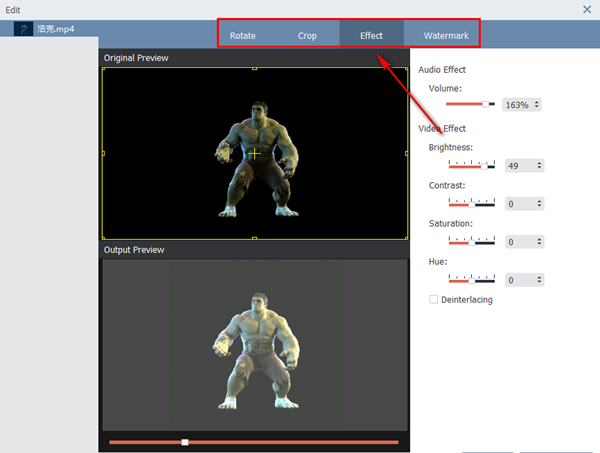Click the left-middle crop handle
The image size is (600, 453).
pos(103,153)
